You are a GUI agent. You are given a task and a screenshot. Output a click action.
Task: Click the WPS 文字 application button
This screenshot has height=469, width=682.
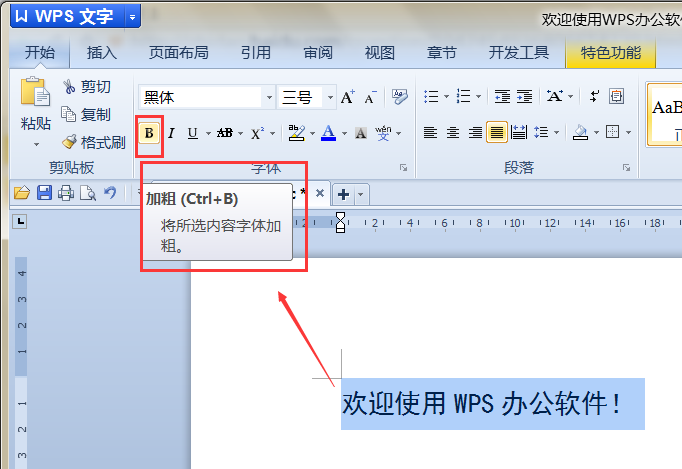point(67,17)
